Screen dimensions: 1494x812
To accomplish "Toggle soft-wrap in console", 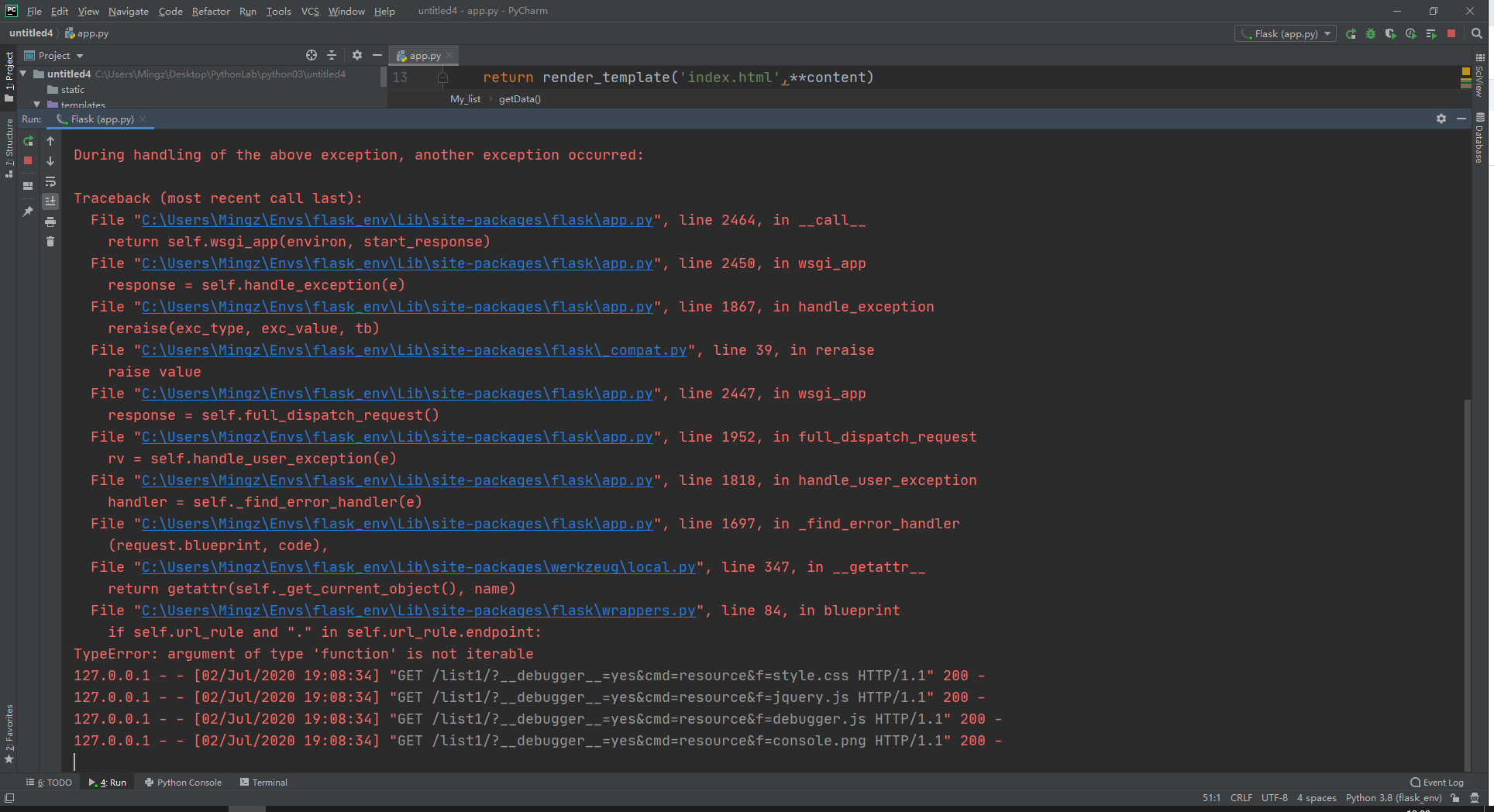I will click(50, 181).
